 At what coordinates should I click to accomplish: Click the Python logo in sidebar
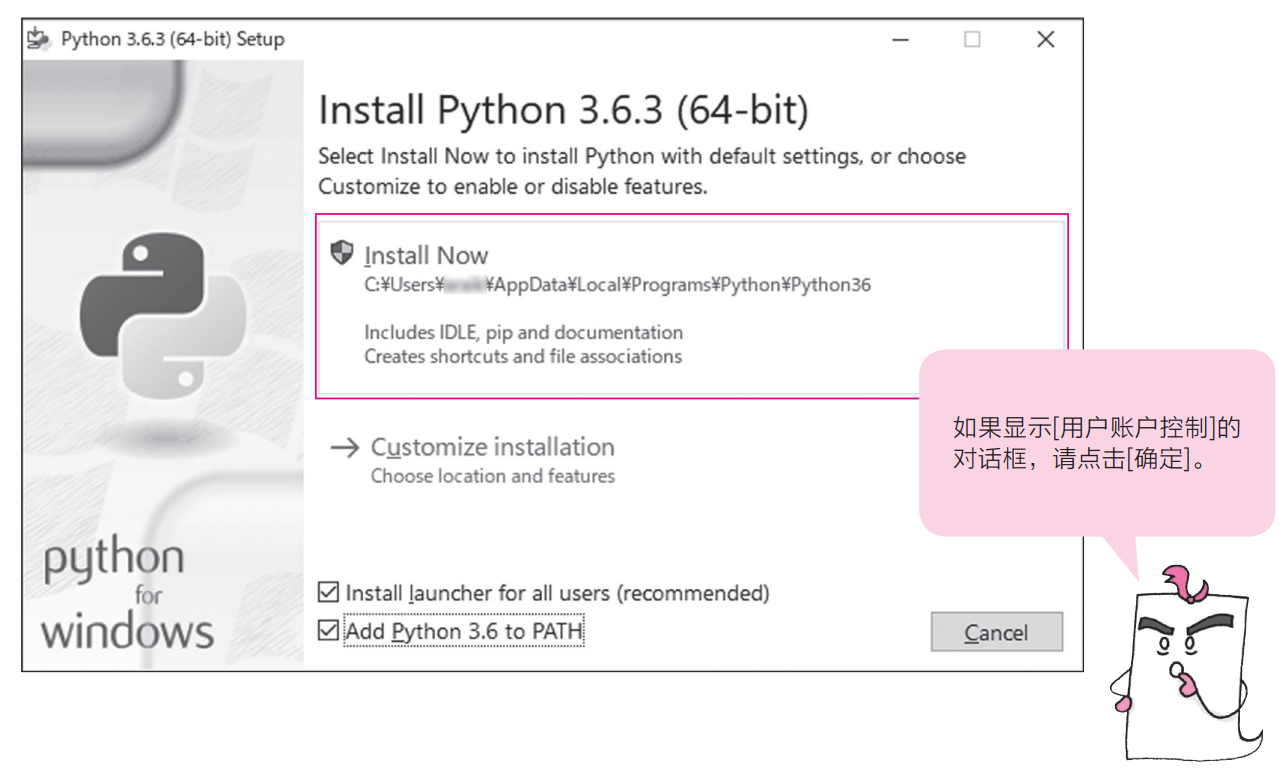coord(163,313)
